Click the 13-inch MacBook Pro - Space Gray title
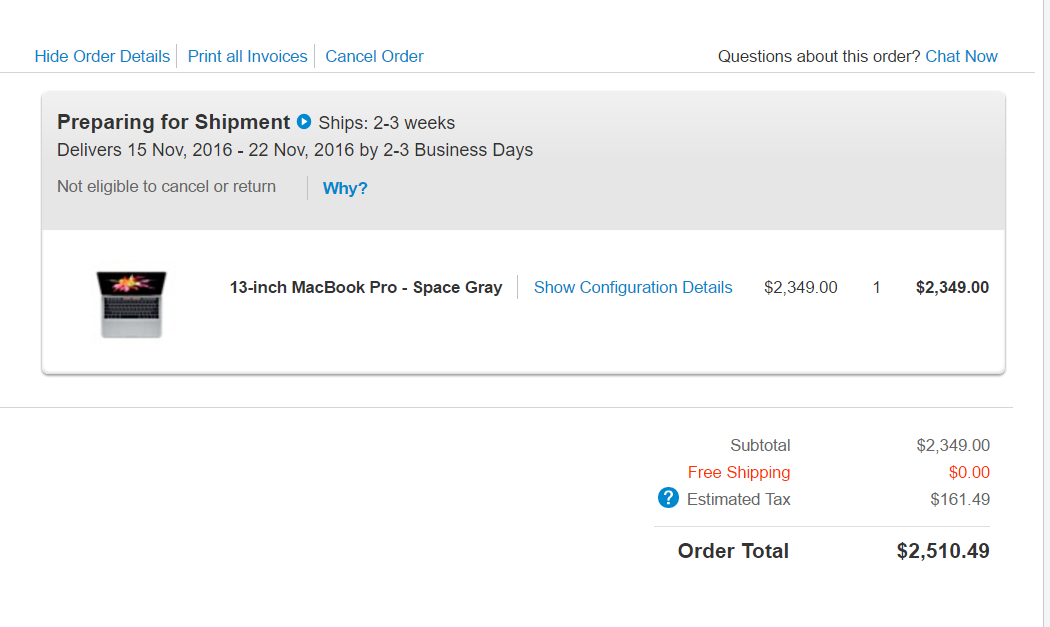 click(366, 287)
